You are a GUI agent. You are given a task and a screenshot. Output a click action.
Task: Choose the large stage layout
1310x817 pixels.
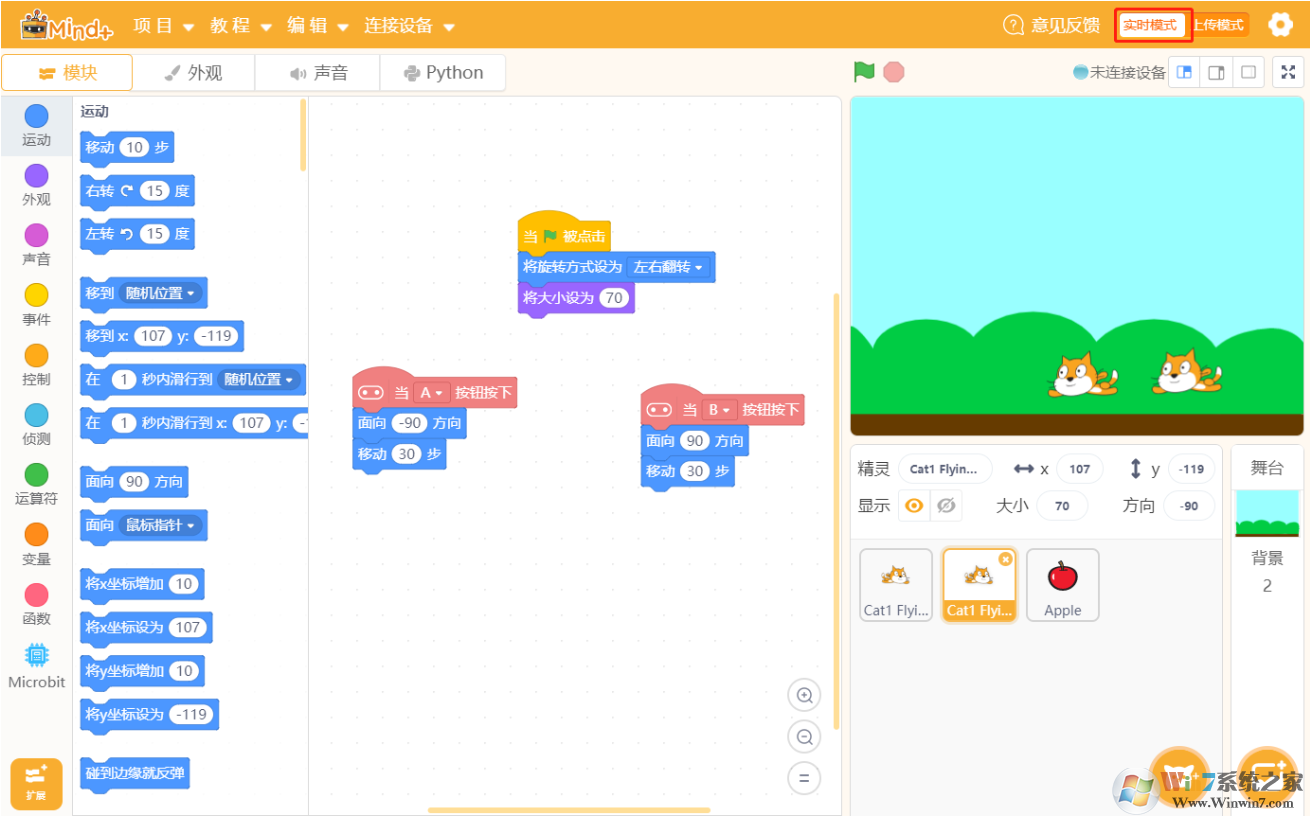point(1216,72)
